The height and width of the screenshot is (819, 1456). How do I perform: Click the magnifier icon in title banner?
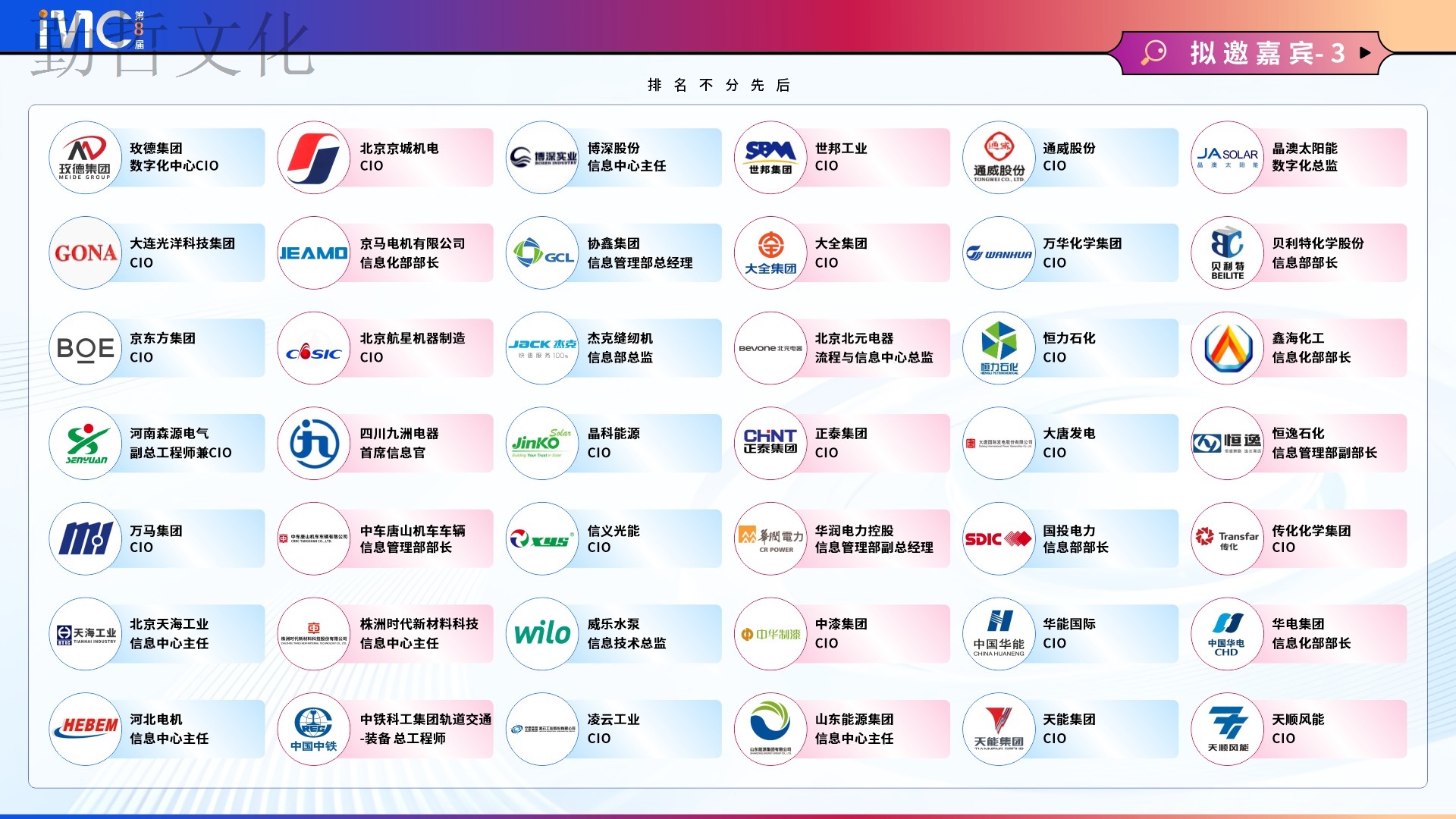tap(1154, 53)
